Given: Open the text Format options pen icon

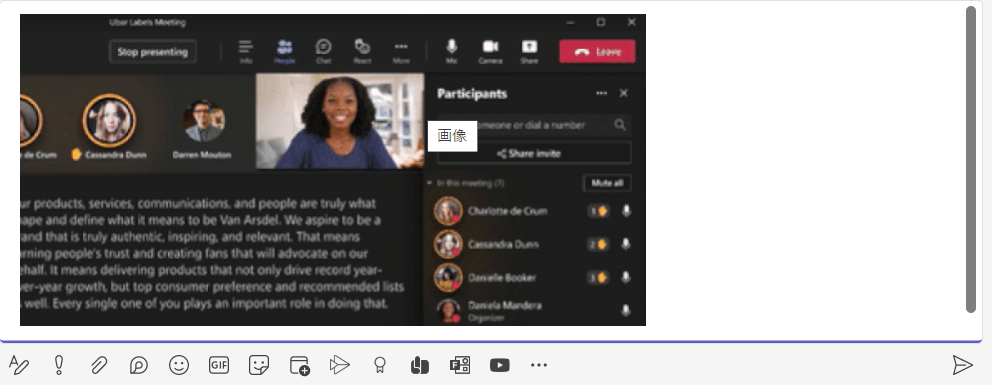Looking at the screenshot, I should coord(19,365).
